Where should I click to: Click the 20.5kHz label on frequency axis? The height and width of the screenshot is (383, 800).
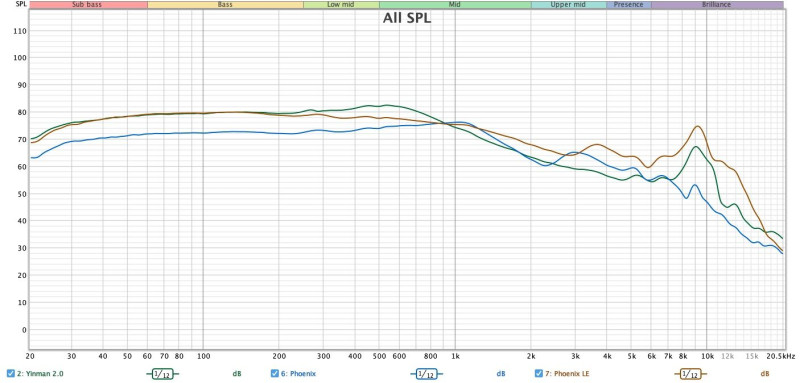pyautogui.click(x=781, y=356)
